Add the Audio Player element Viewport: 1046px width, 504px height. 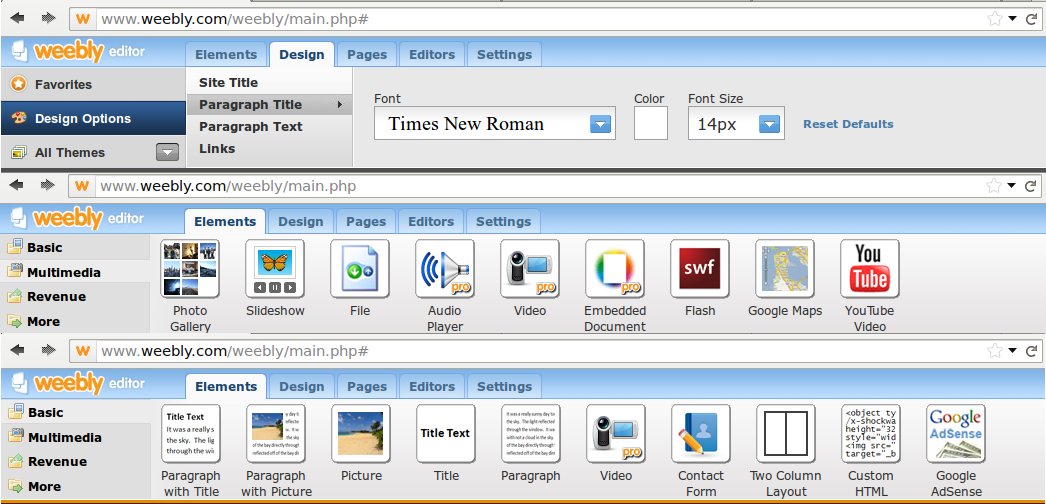(x=445, y=269)
